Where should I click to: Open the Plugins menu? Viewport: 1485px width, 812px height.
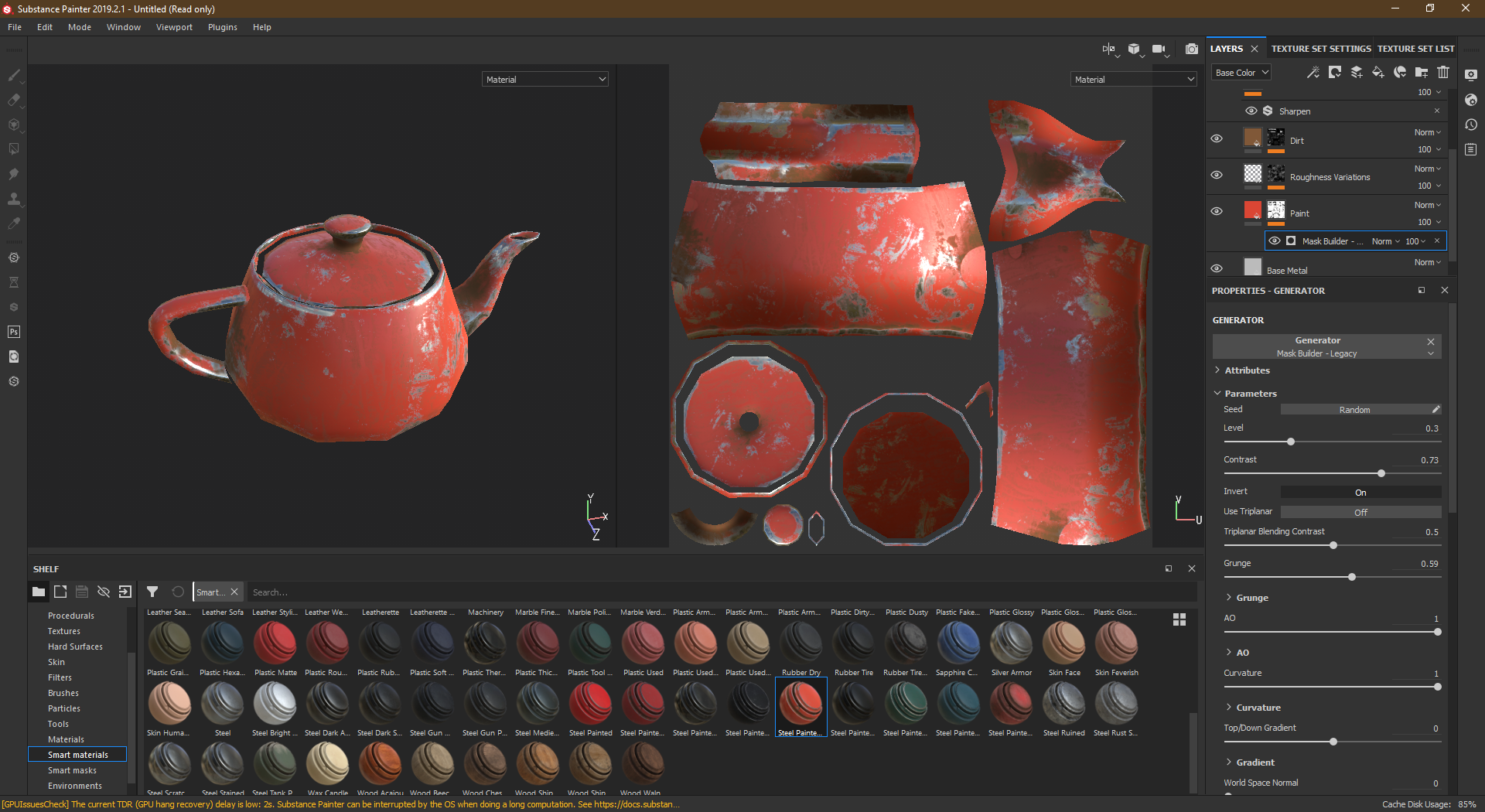[222, 27]
